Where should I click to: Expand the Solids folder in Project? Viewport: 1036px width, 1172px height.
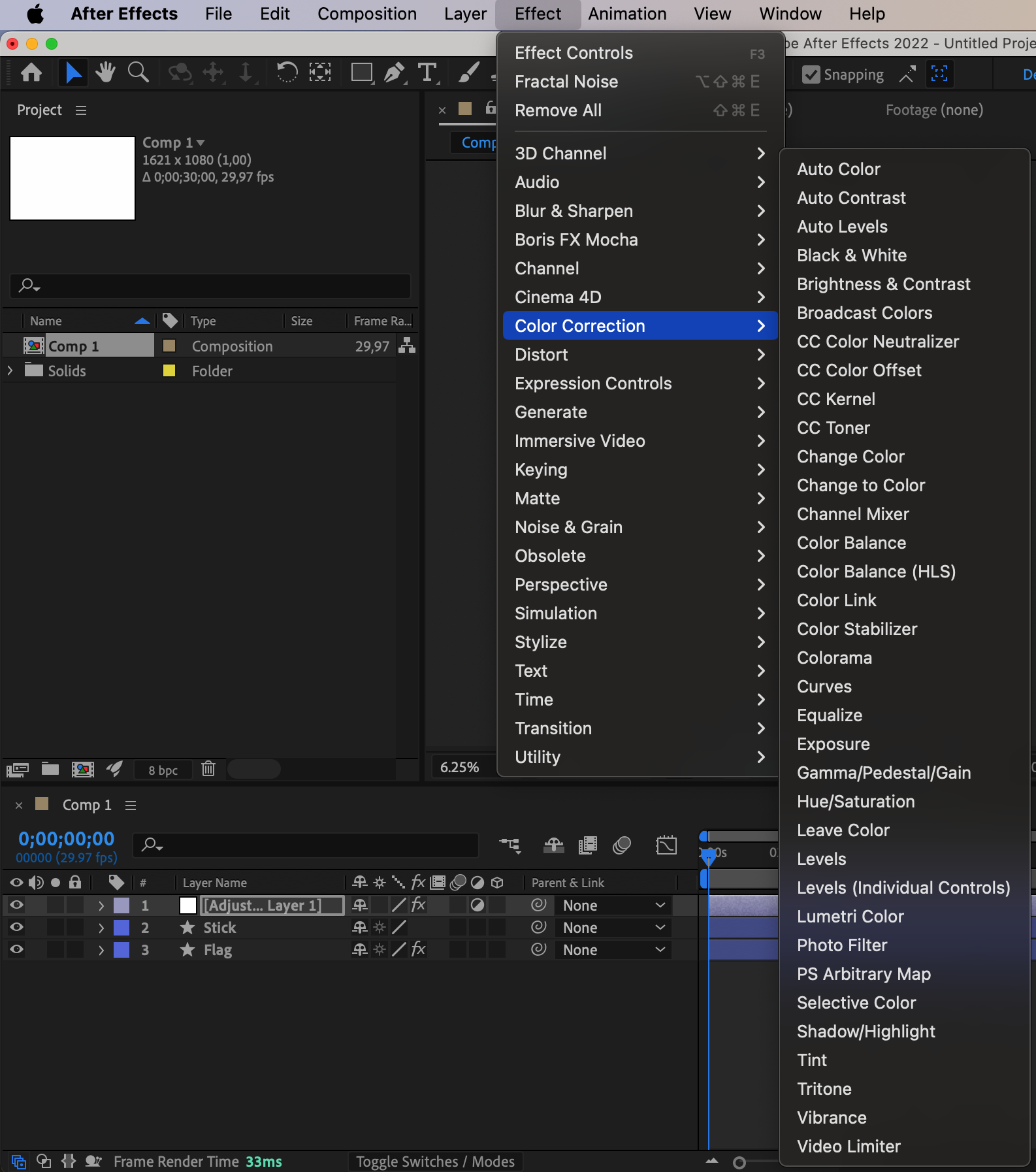(10, 370)
